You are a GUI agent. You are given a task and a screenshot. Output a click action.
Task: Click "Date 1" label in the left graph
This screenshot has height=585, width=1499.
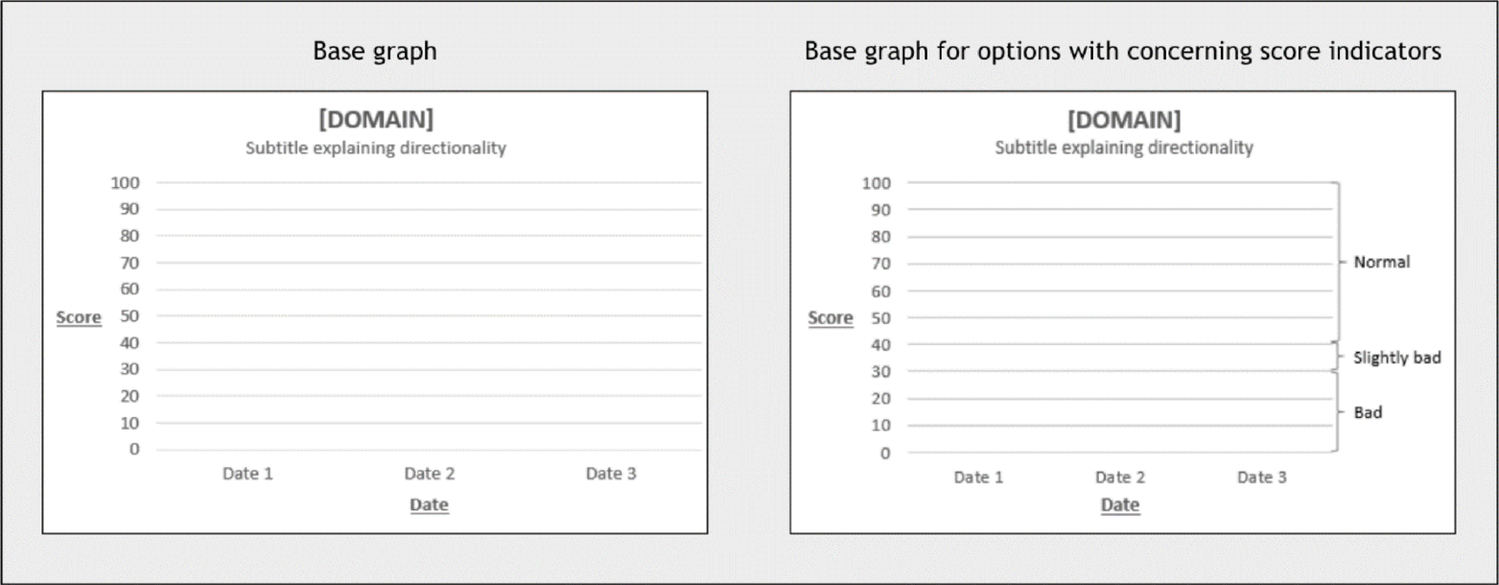248,474
